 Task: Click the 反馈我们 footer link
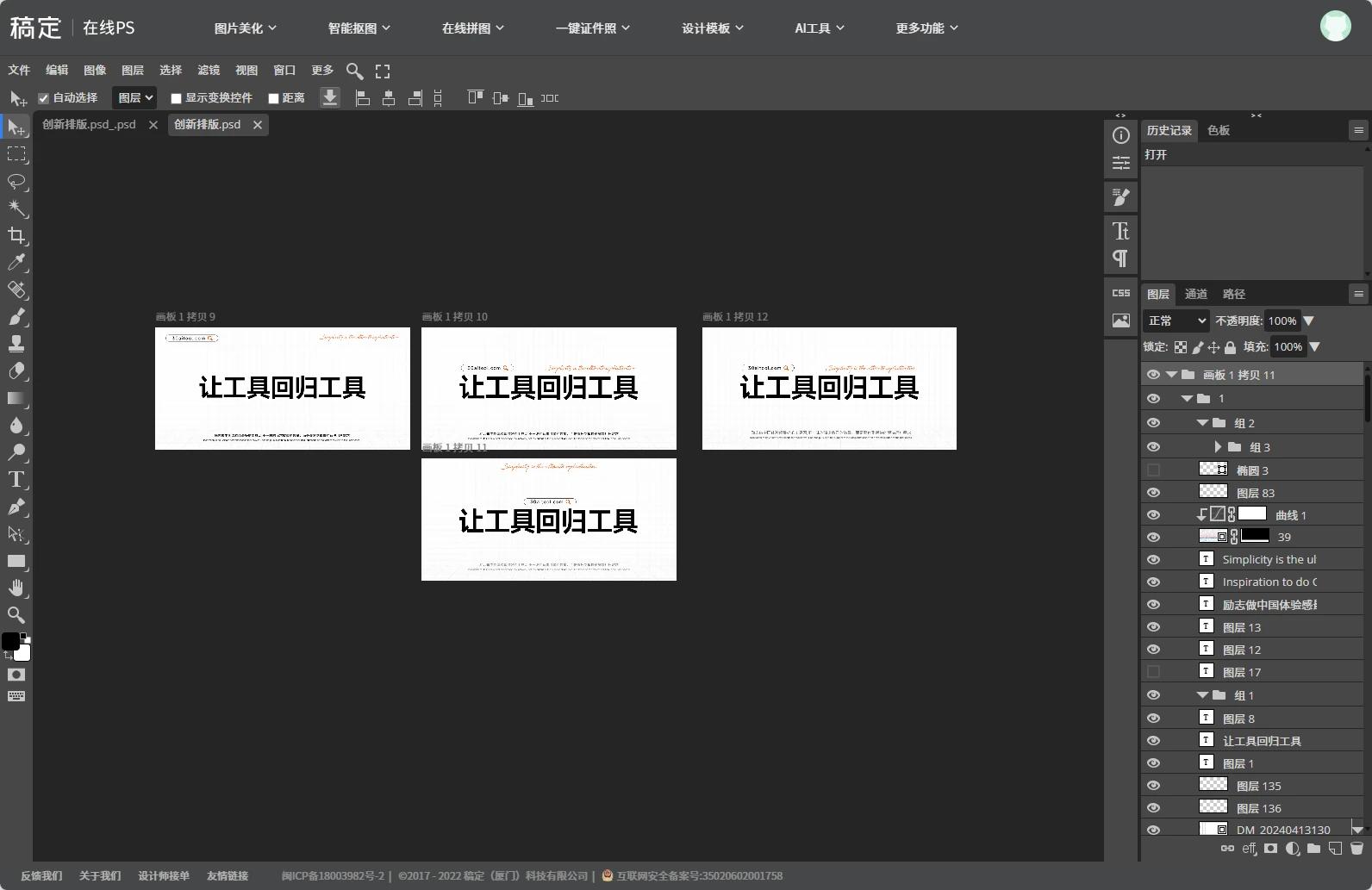(x=41, y=876)
